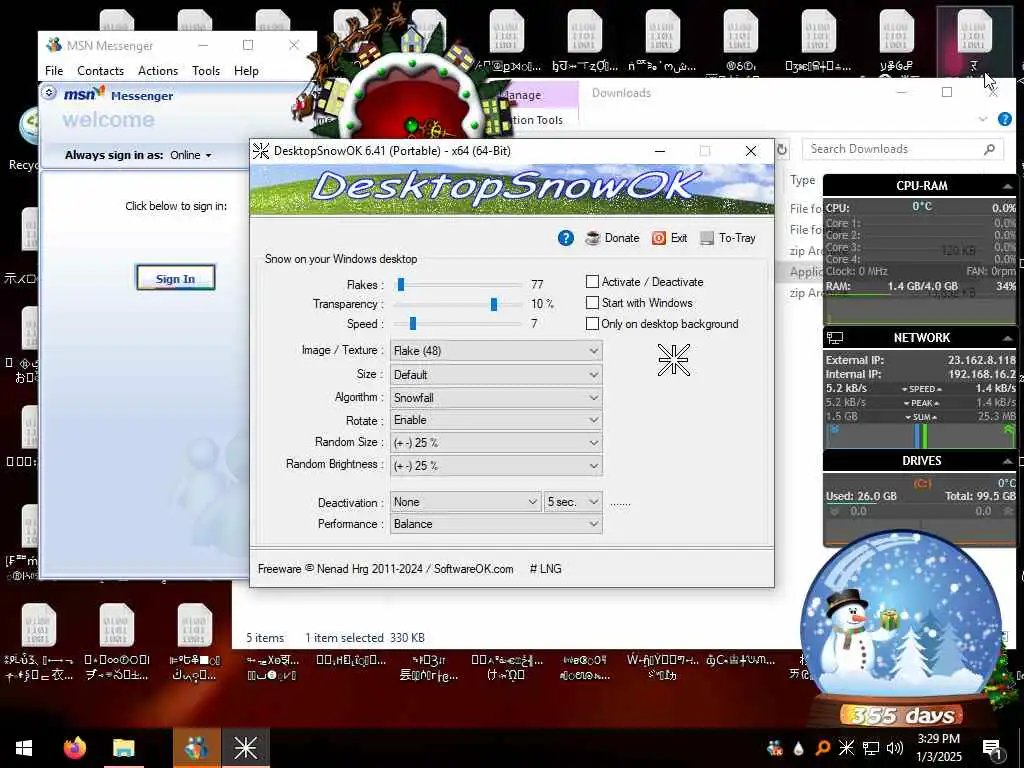The height and width of the screenshot is (768, 1024).
Task: Collapse the DRIVES gadget panel arrow
Action: point(1007,461)
